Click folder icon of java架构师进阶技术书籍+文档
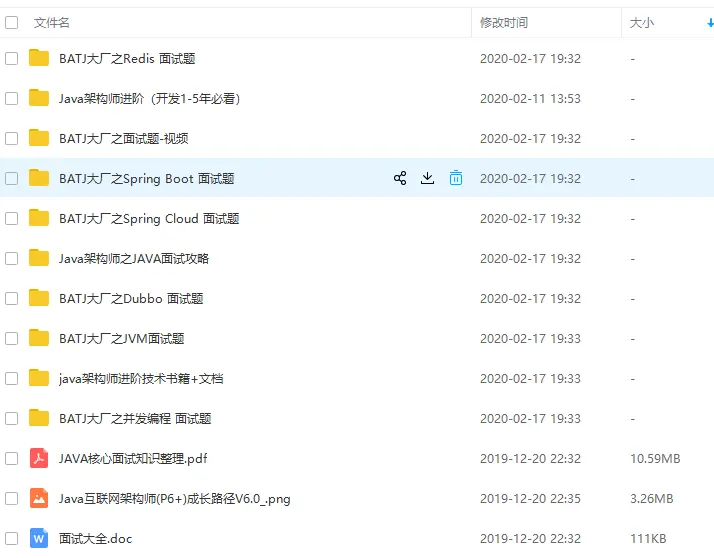This screenshot has width=714, height=558. point(39,379)
